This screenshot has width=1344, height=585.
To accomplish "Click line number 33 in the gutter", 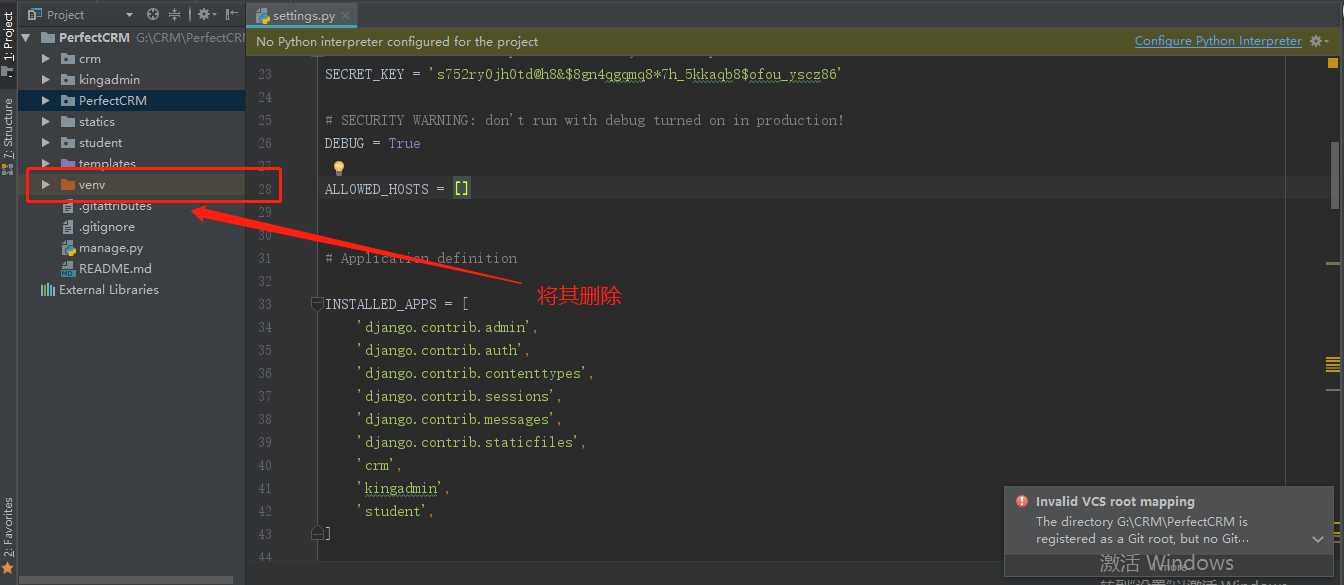I will (x=264, y=304).
